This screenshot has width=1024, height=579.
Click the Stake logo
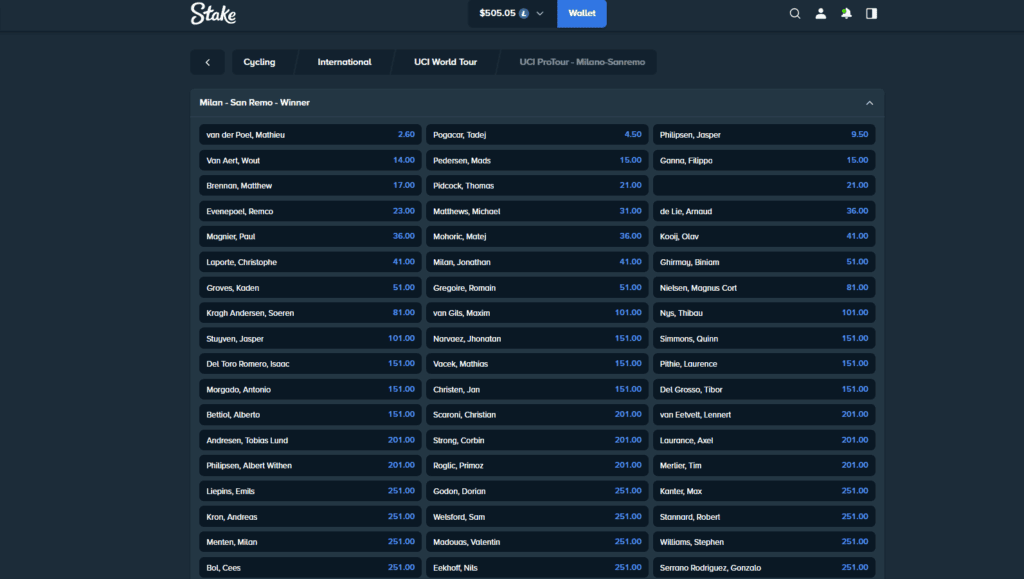(x=212, y=14)
